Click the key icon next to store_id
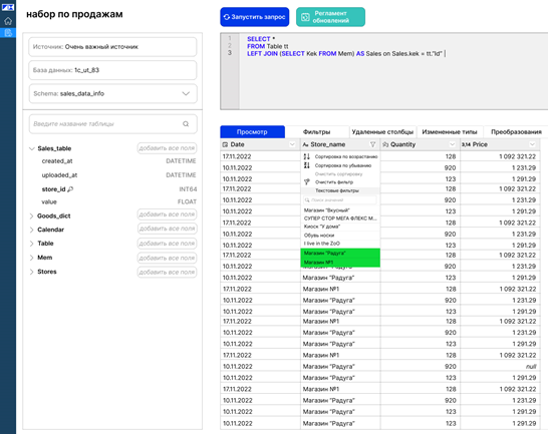Viewport: 548px width, 434px height. tap(70, 189)
